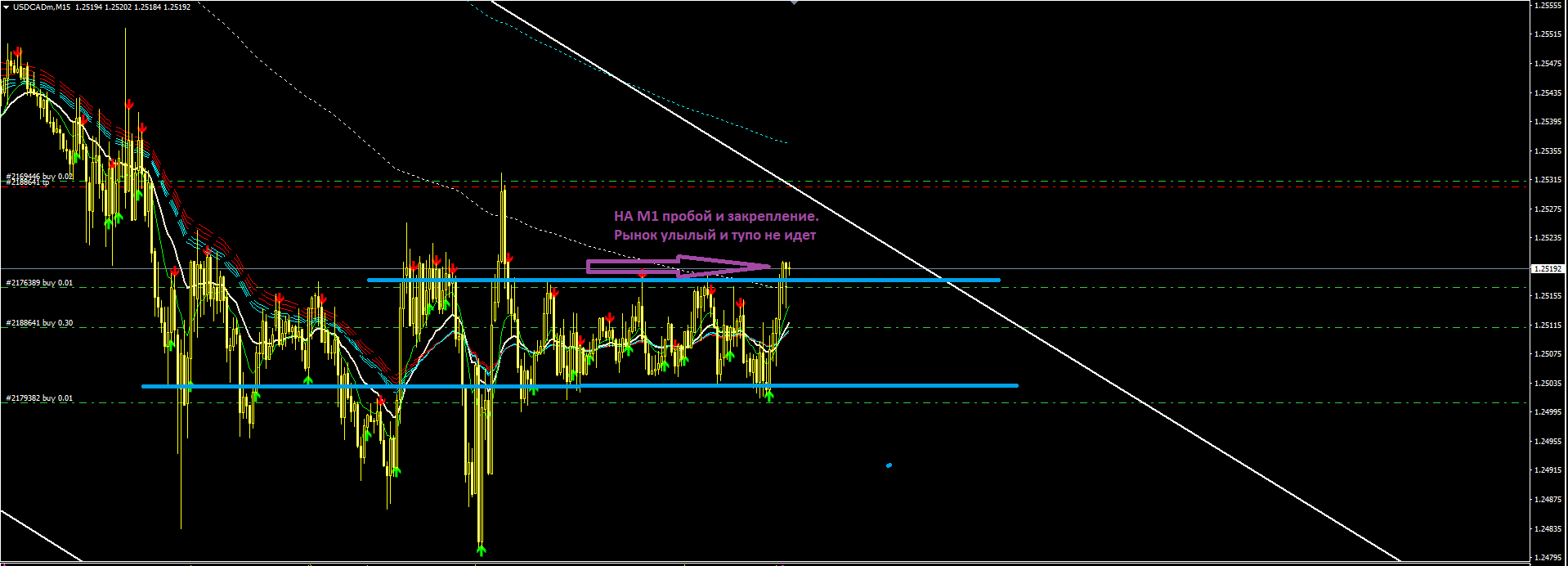Select order label #2169446 buy 0.02
This screenshot has height=566, width=1568.
point(39,176)
